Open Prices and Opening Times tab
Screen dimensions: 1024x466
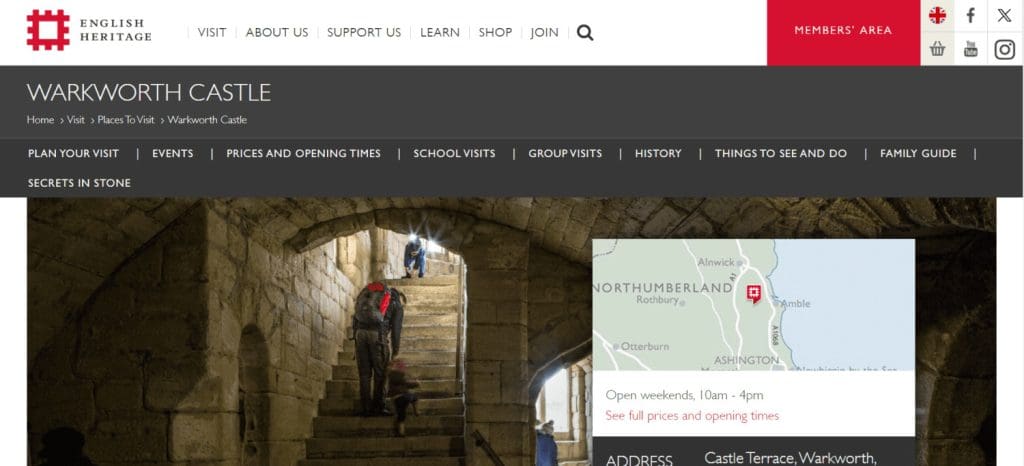[x=303, y=153]
